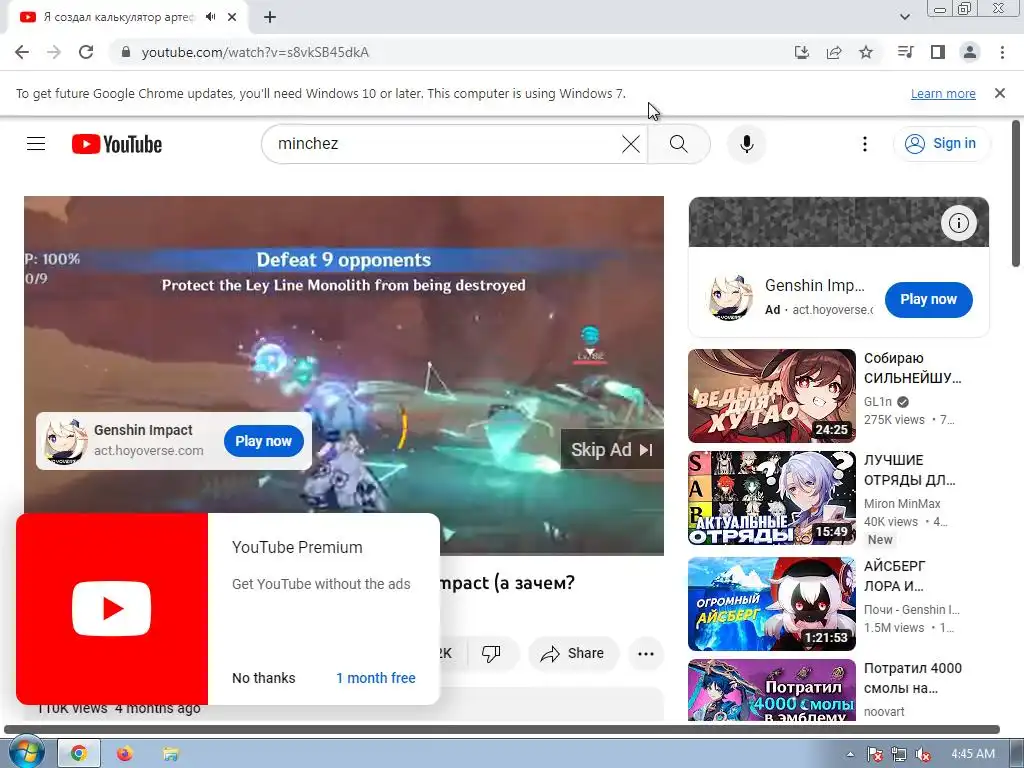1024x768 pixels.
Task: Go to YouTube home via logo
Action: click(117, 144)
